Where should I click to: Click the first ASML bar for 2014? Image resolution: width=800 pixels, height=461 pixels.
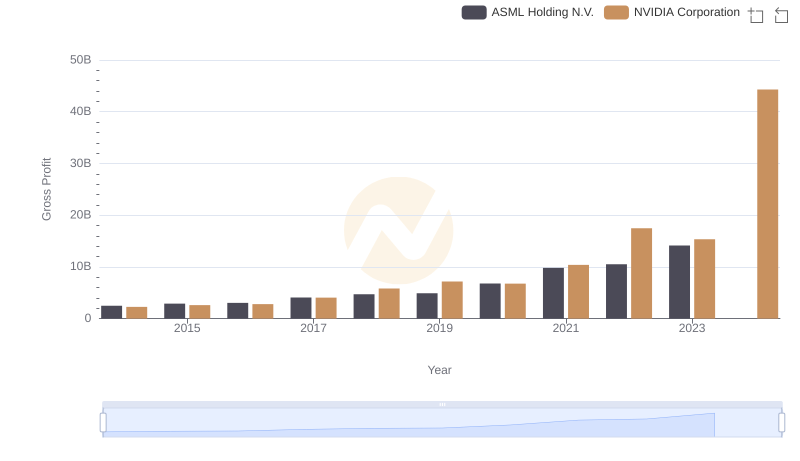[112, 312]
